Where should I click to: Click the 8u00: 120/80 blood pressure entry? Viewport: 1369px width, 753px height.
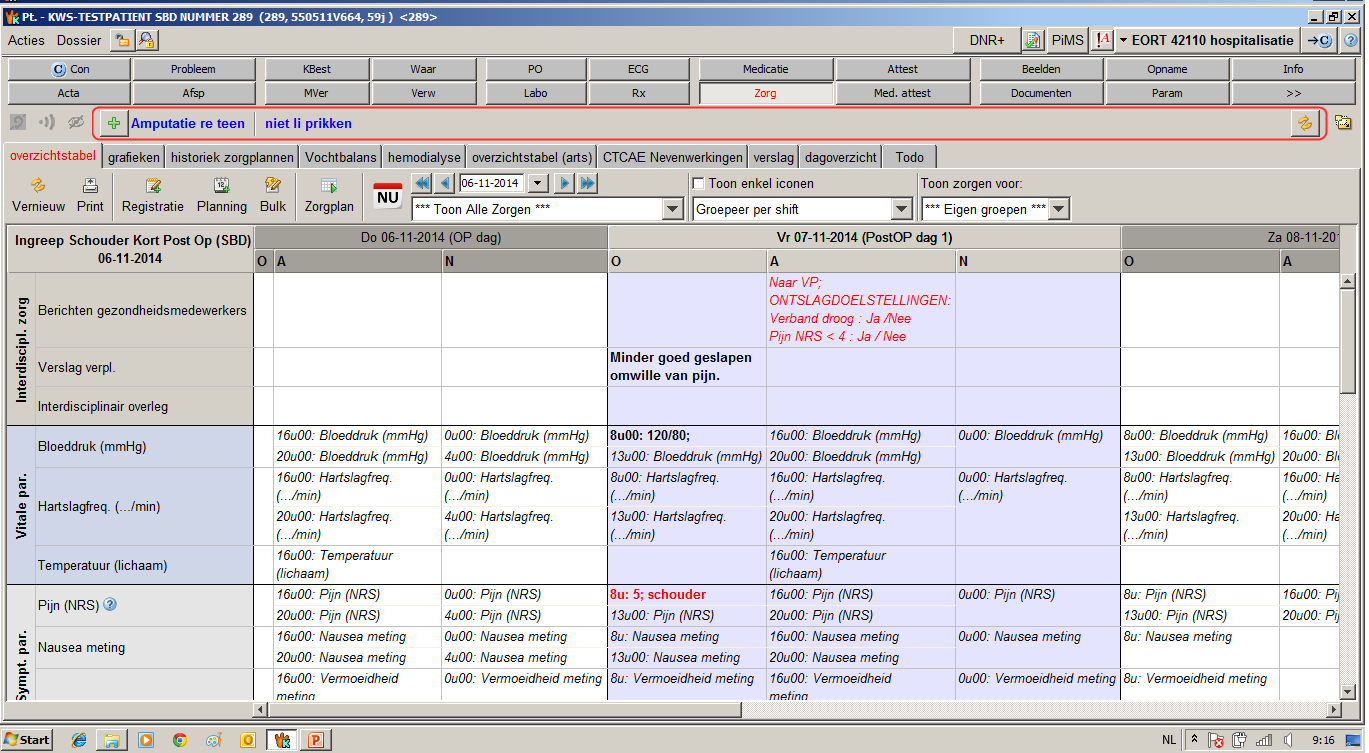(650, 436)
